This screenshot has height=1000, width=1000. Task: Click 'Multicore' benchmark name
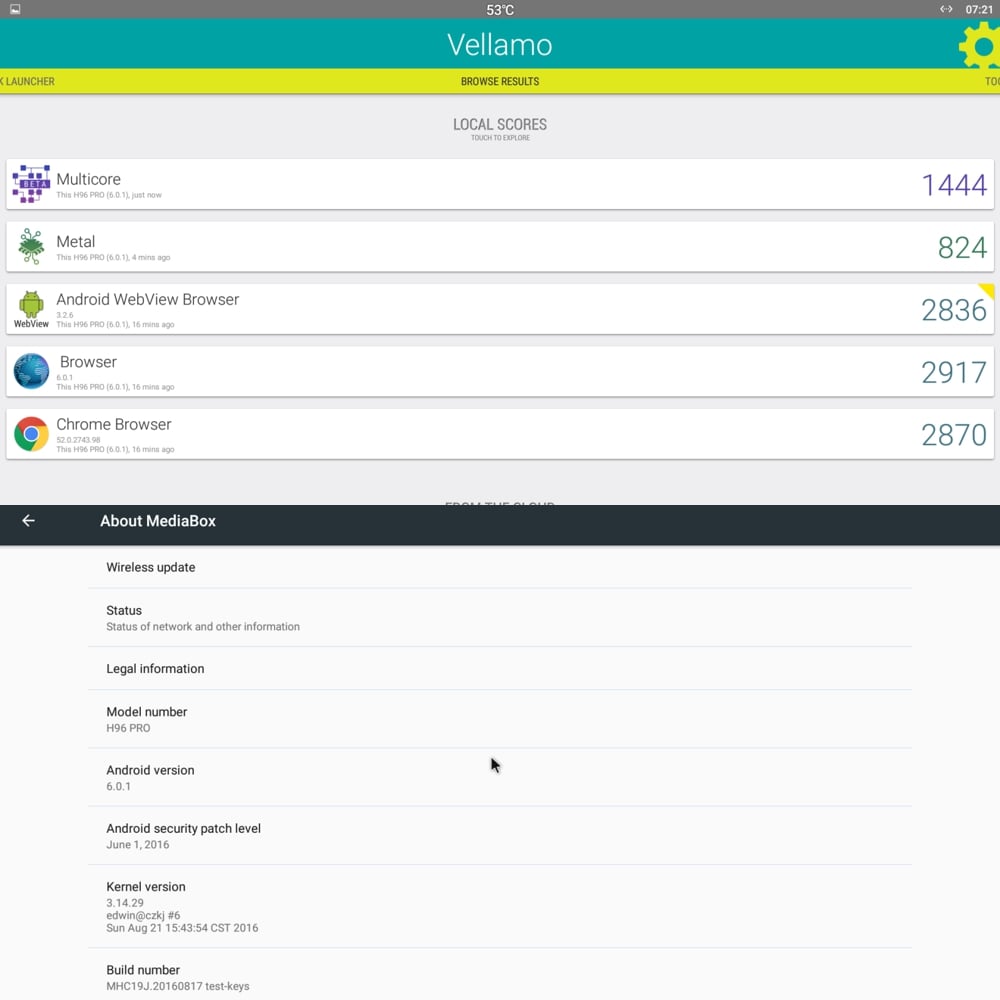tap(88, 179)
